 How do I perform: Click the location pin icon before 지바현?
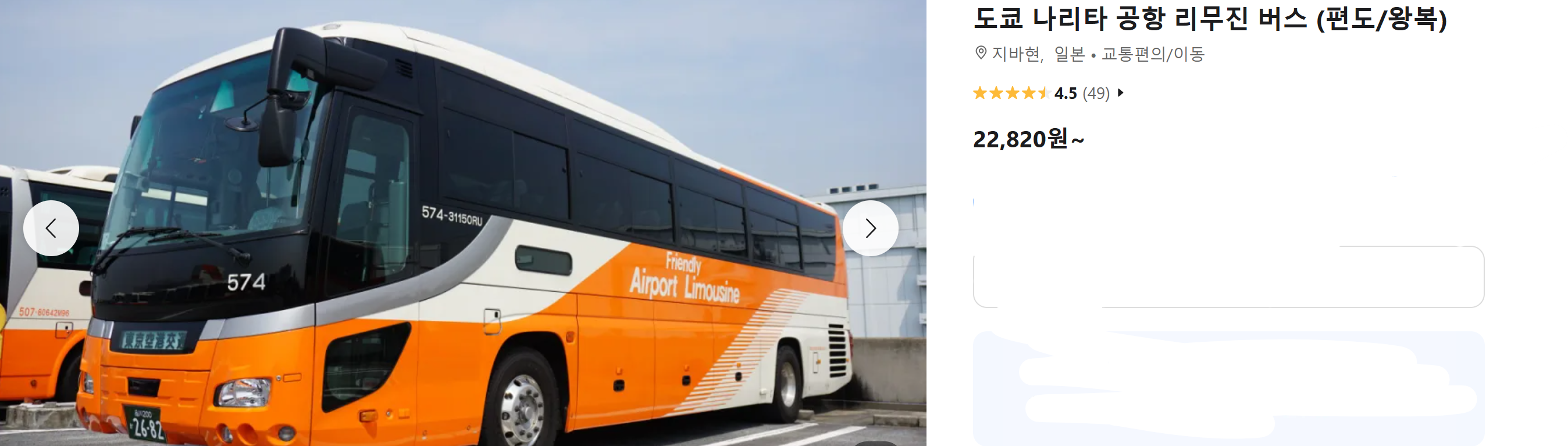click(x=981, y=53)
